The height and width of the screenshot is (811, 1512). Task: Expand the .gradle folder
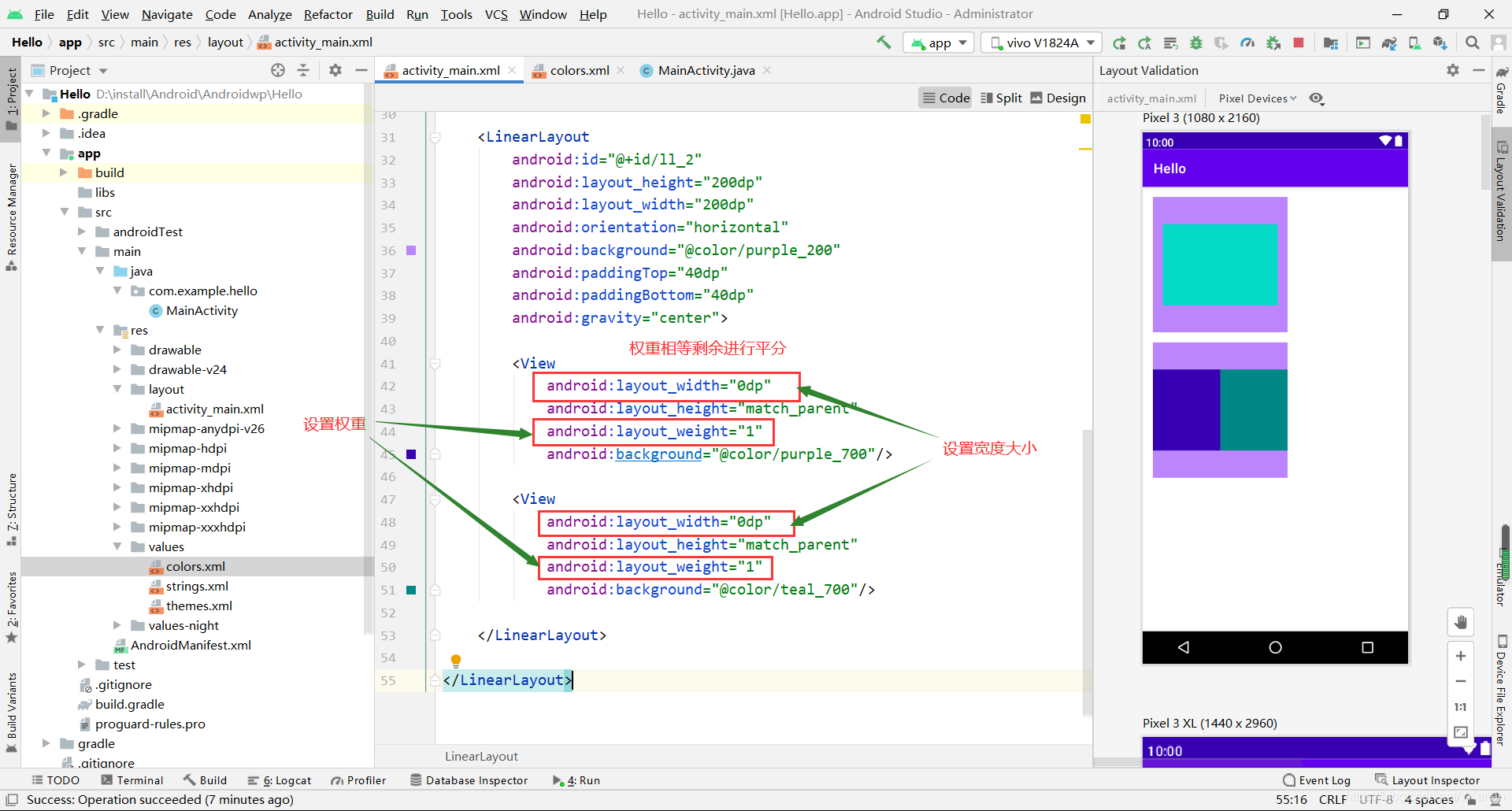46,113
